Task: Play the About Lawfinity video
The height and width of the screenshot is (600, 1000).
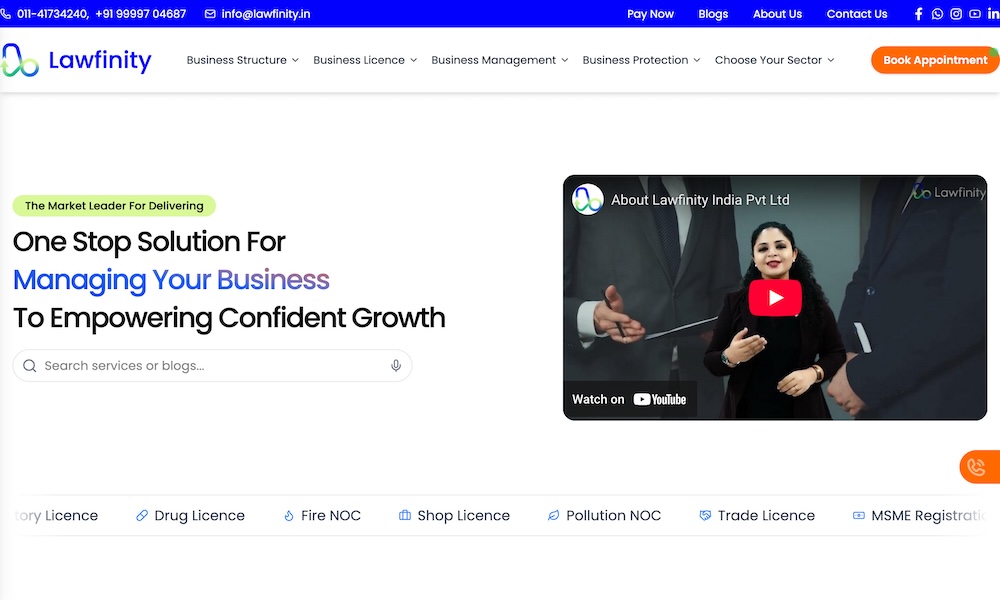Action: 775,298
